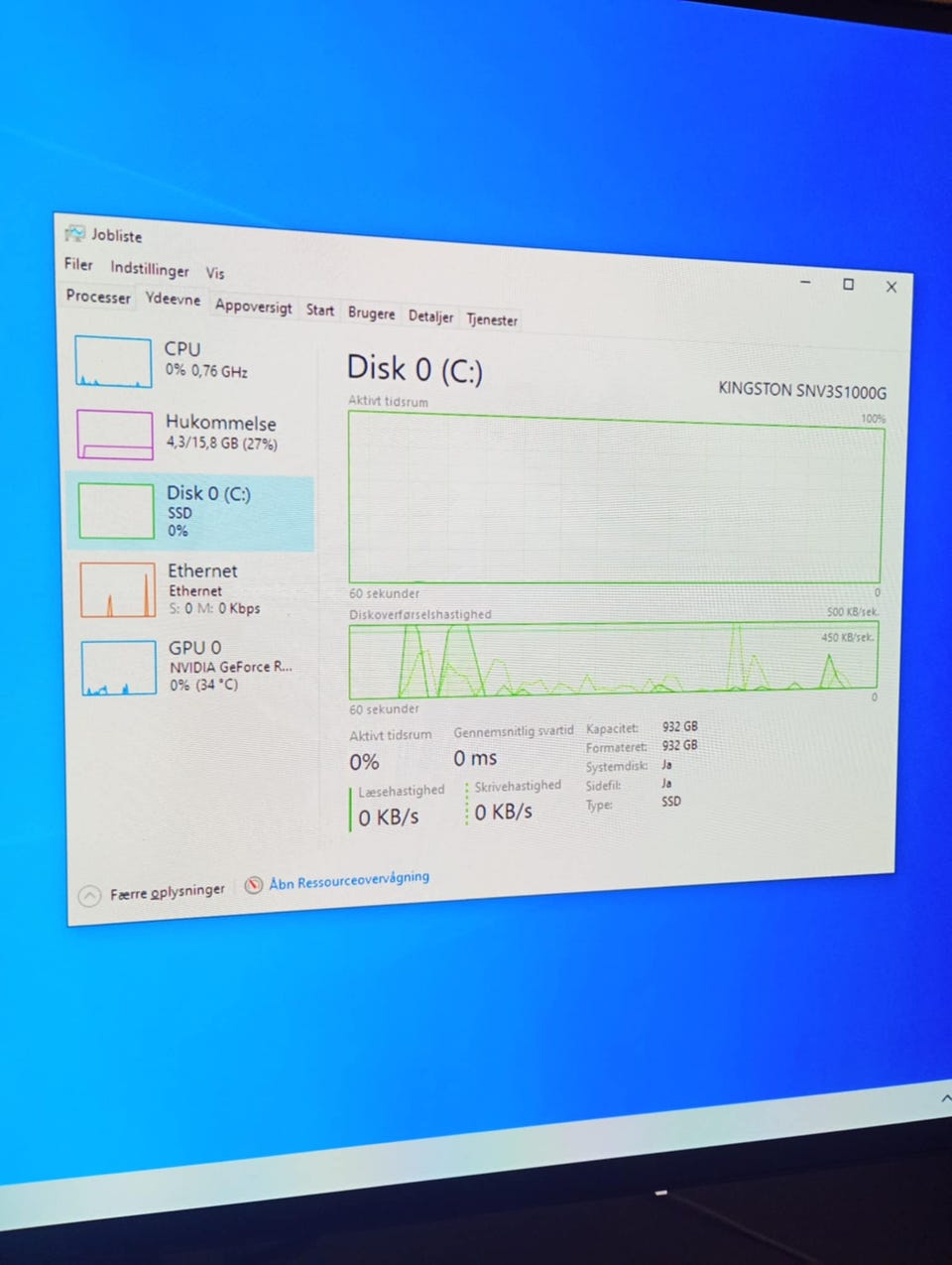Screen dimensions: 952x1265
Task: Click the Aktivt tidsrum disk graph
Action: 615,496
